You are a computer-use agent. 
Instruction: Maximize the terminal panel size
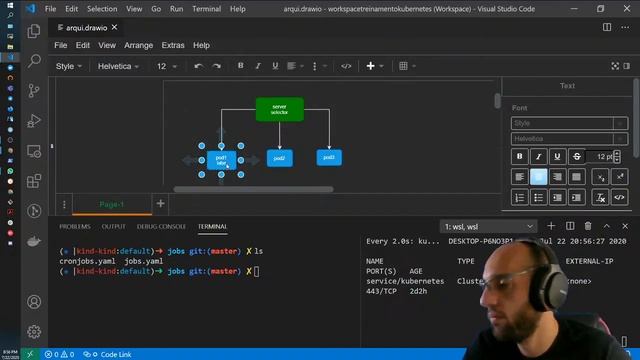607,226
